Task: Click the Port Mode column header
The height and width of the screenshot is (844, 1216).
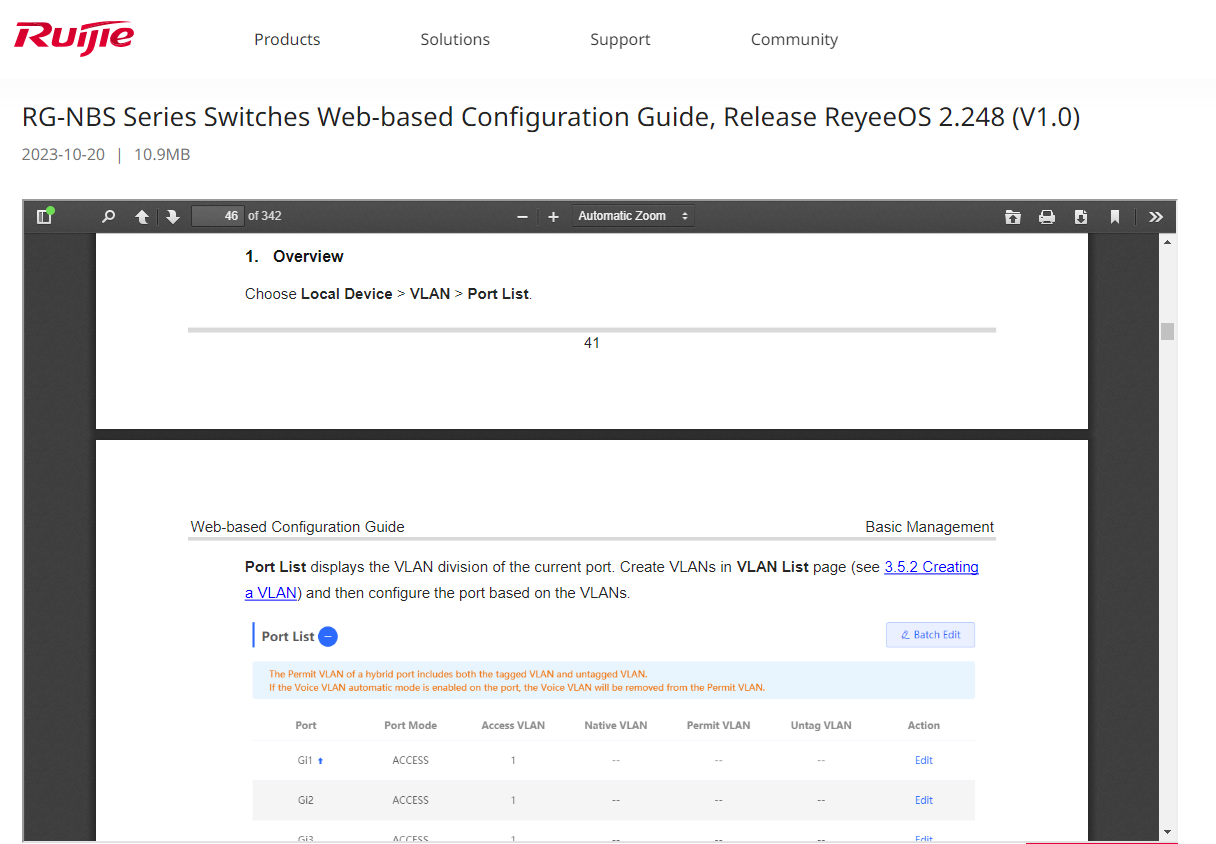Action: pyautogui.click(x=410, y=725)
